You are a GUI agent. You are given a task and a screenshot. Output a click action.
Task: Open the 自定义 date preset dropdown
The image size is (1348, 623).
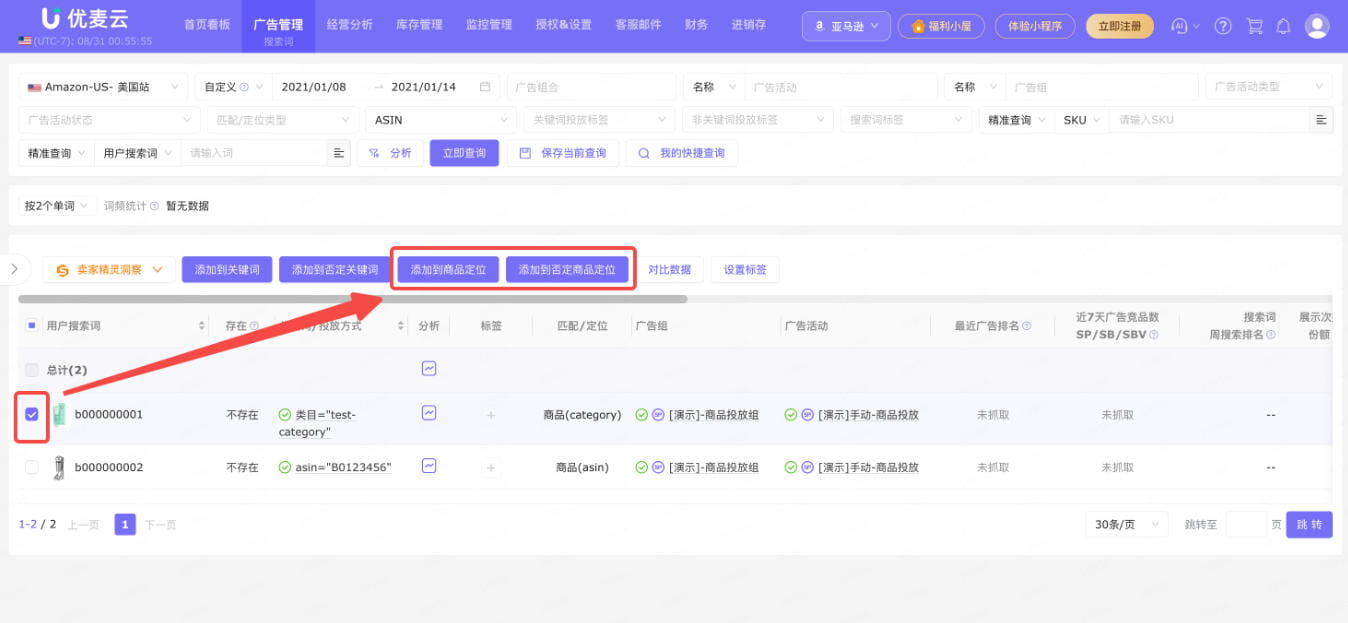point(232,87)
